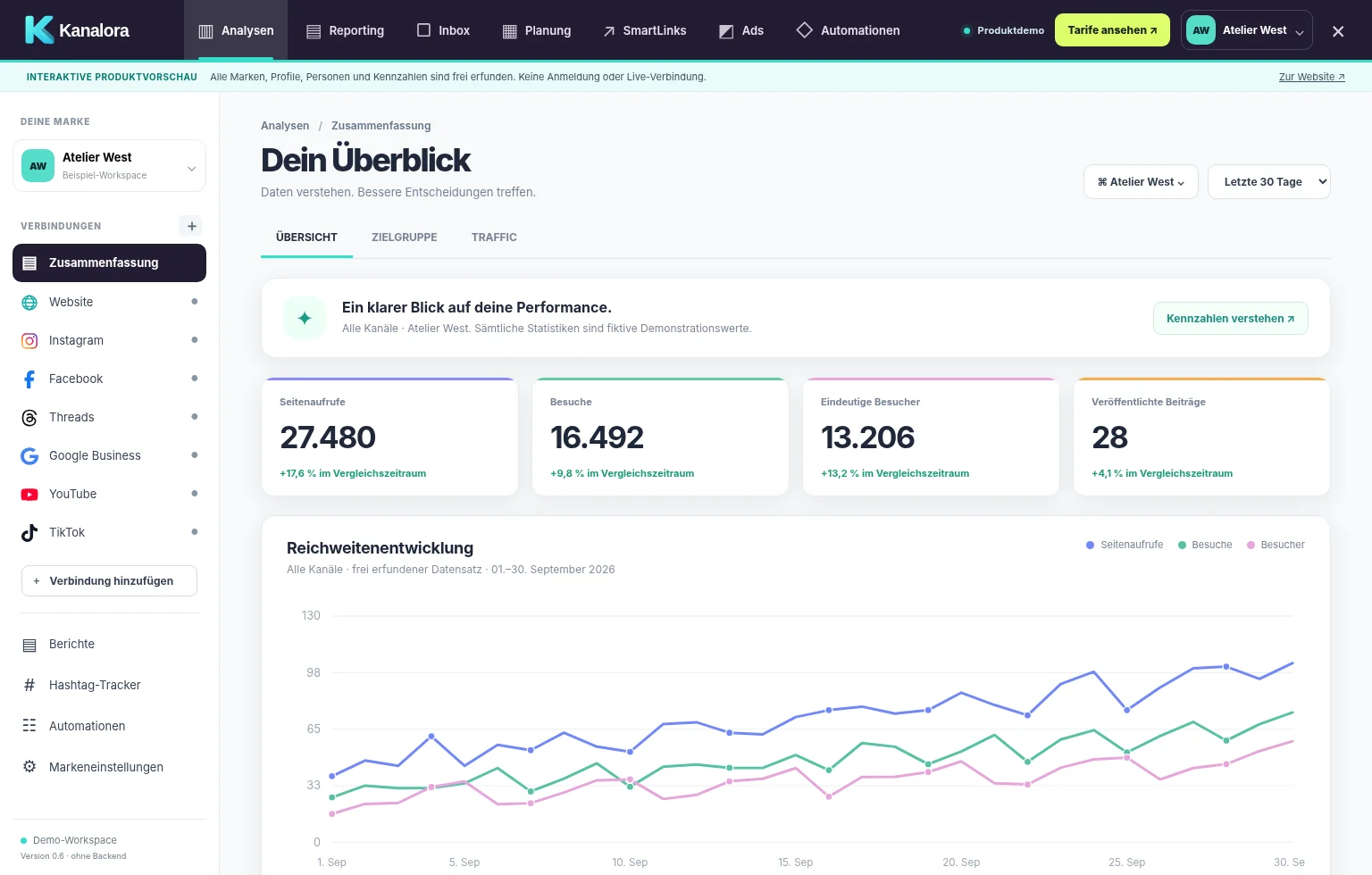This screenshot has height=875, width=1372.
Task: Select Zusammenfassung in the sidebar
Action: tap(109, 263)
